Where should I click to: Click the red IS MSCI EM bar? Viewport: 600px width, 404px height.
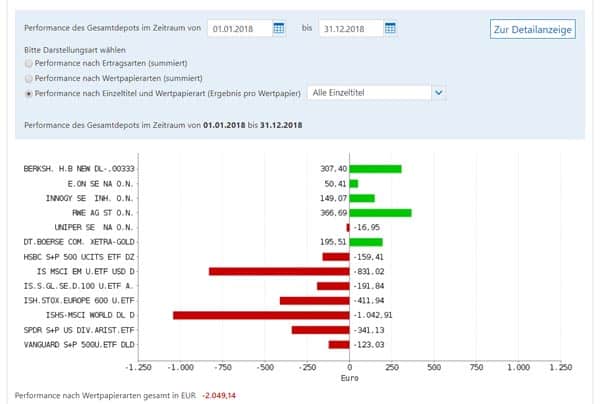pos(279,271)
